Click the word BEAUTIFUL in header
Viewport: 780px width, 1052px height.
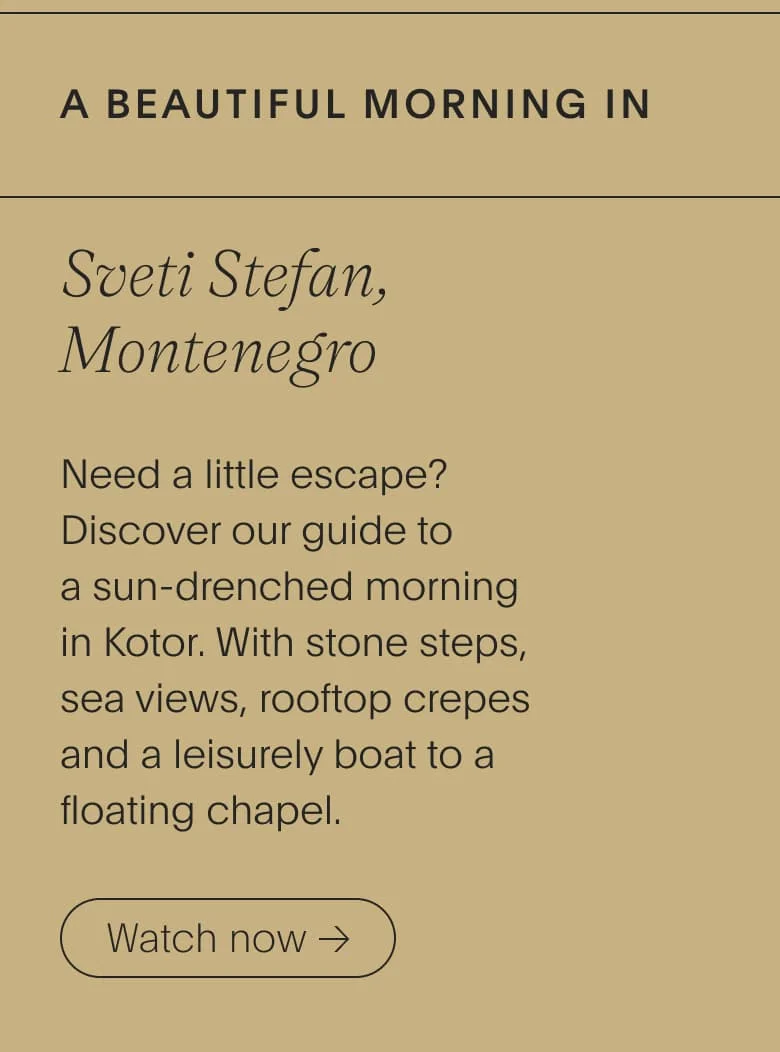[227, 105]
